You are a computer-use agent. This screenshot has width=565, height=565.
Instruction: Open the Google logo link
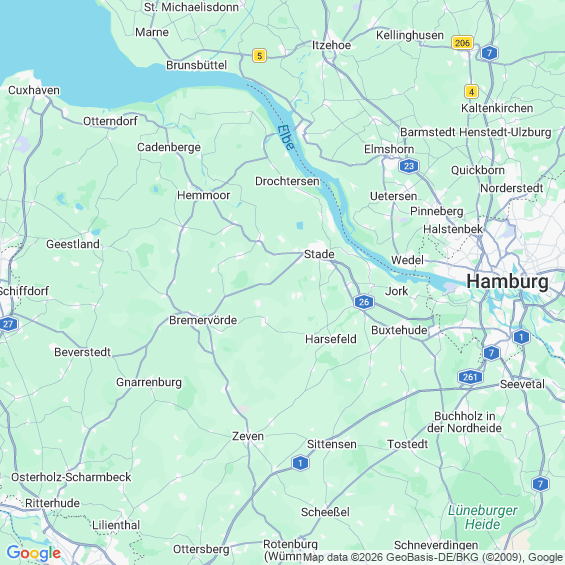pyautogui.click(x=34, y=552)
